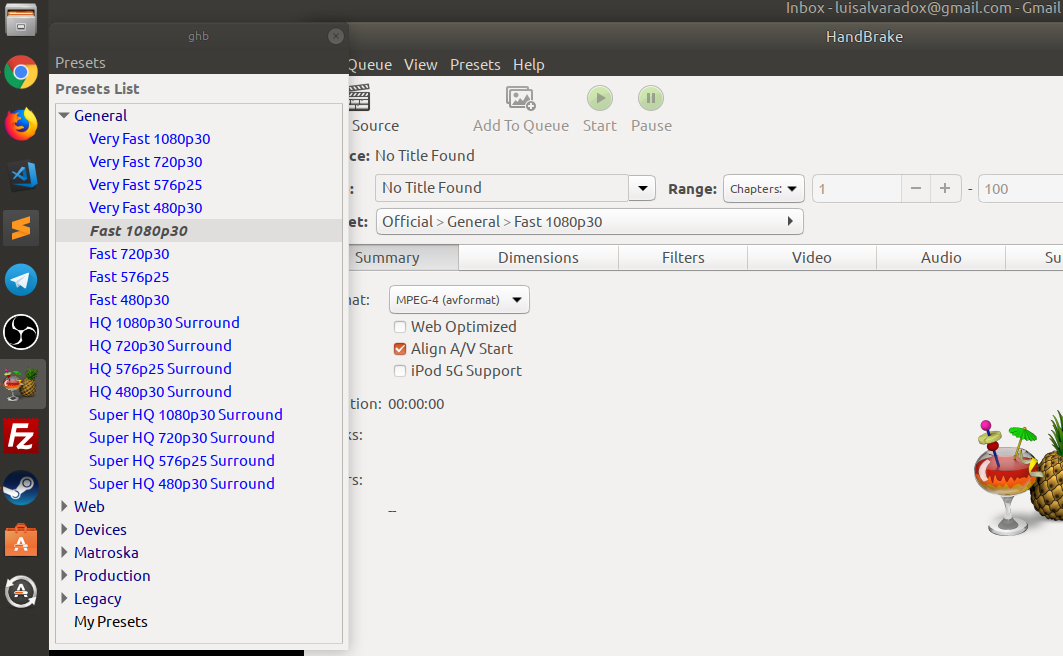This screenshot has width=1063, height=656.
Task: Open the Source clapperboard icon
Action: [360, 98]
